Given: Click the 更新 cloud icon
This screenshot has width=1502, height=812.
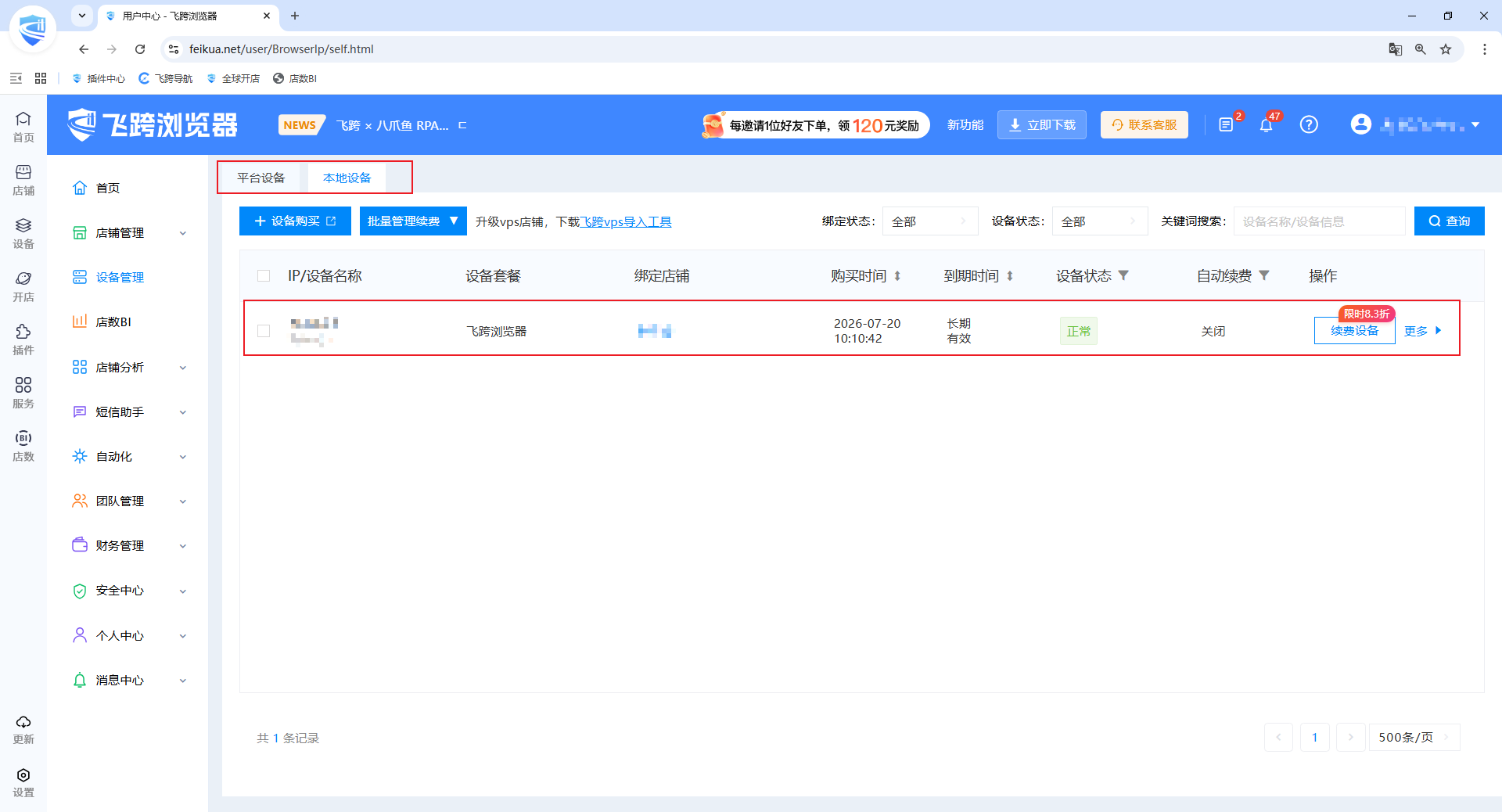Looking at the screenshot, I should point(23,729).
